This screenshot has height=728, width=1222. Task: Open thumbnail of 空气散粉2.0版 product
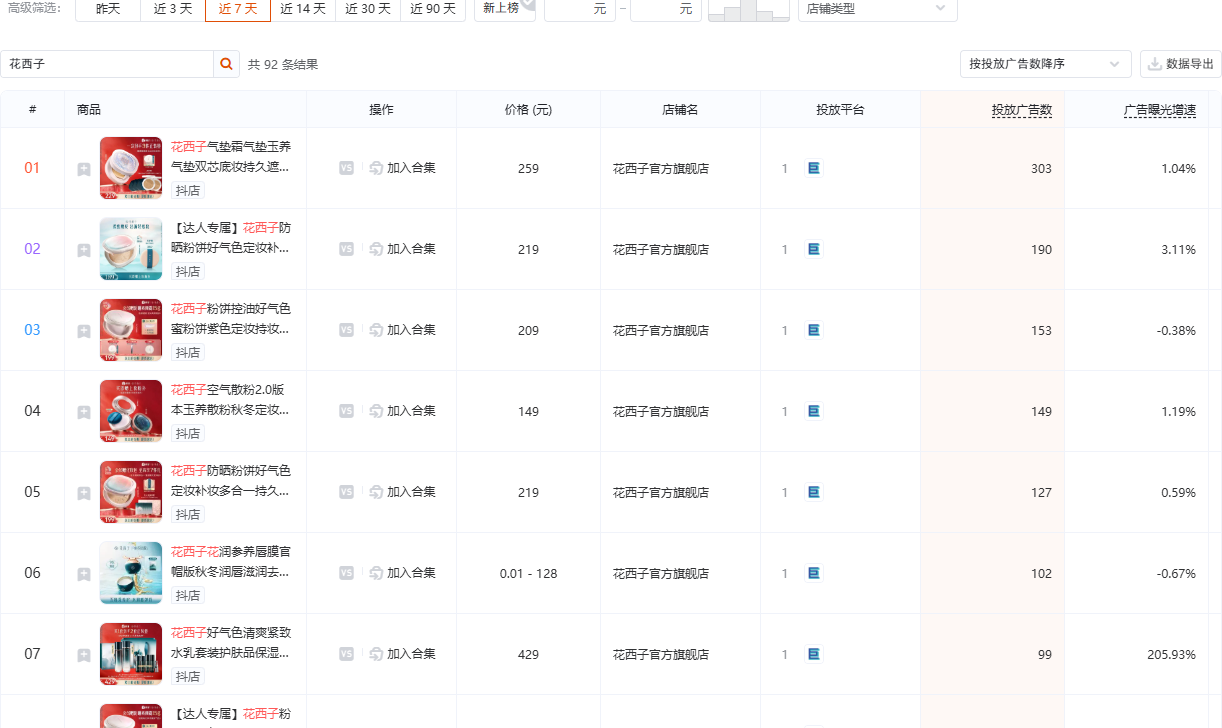point(131,411)
